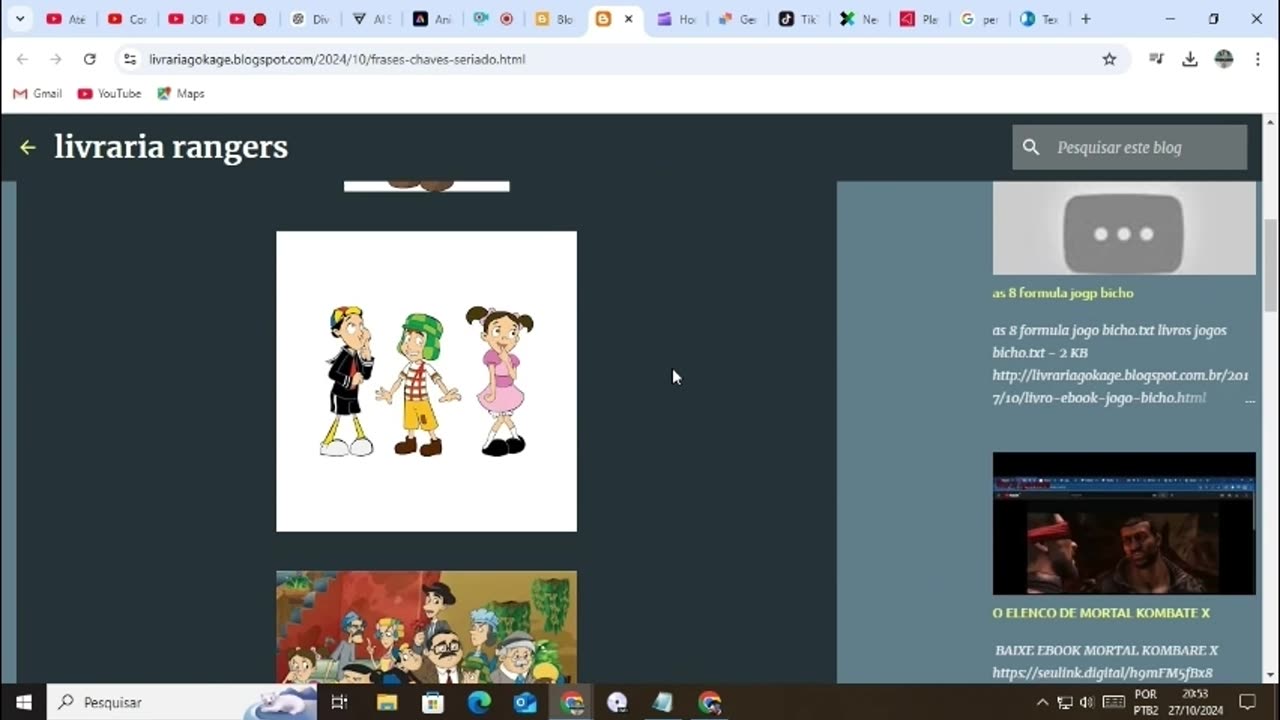Open the clock showing 20:53 27/10/2024

pyautogui.click(x=1194, y=702)
